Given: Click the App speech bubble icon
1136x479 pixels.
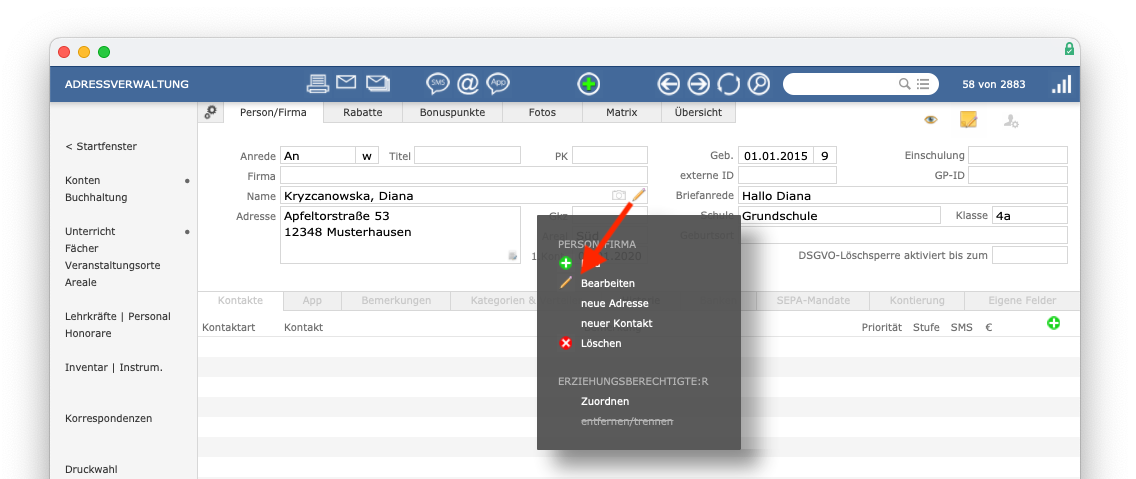Looking at the screenshot, I should (x=498, y=83).
